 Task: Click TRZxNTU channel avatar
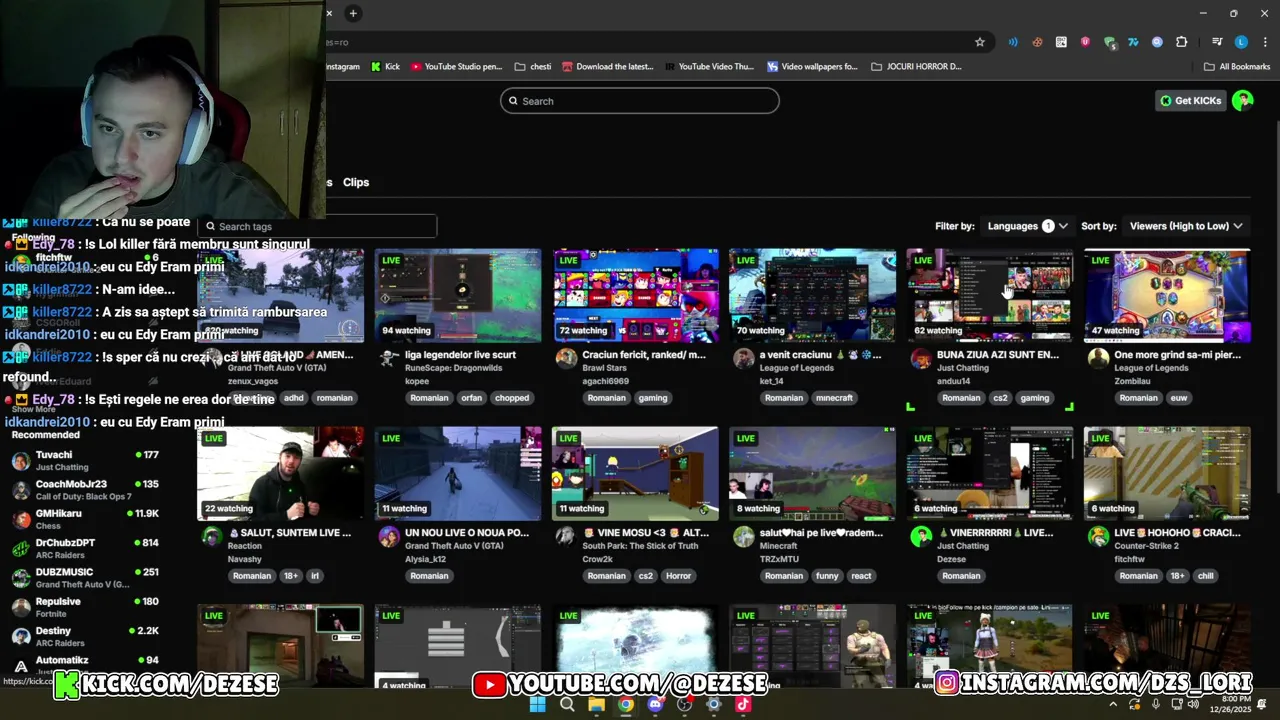coord(743,536)
